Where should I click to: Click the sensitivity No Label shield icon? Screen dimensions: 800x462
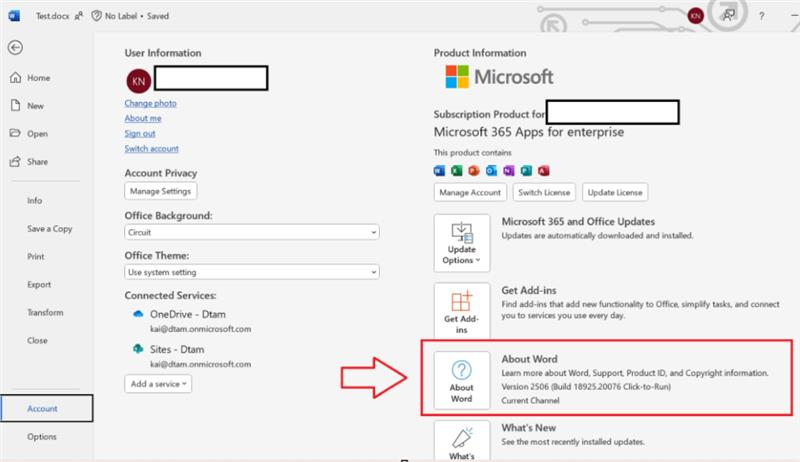click(x=96, y=16)
